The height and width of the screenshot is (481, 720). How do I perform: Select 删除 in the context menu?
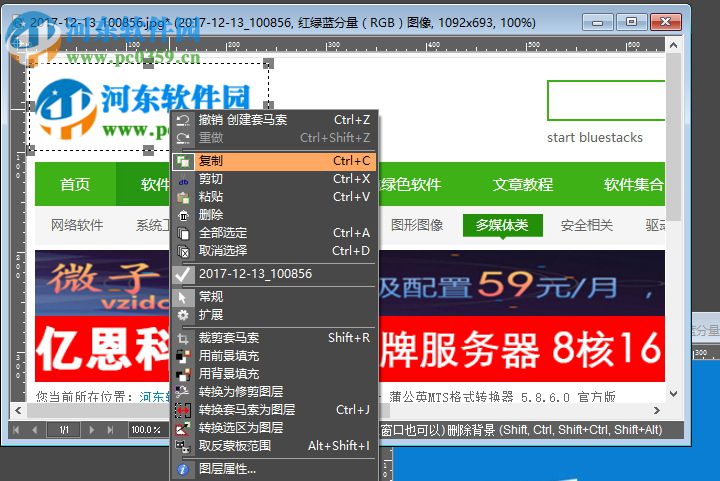click(x=274, y=215)
